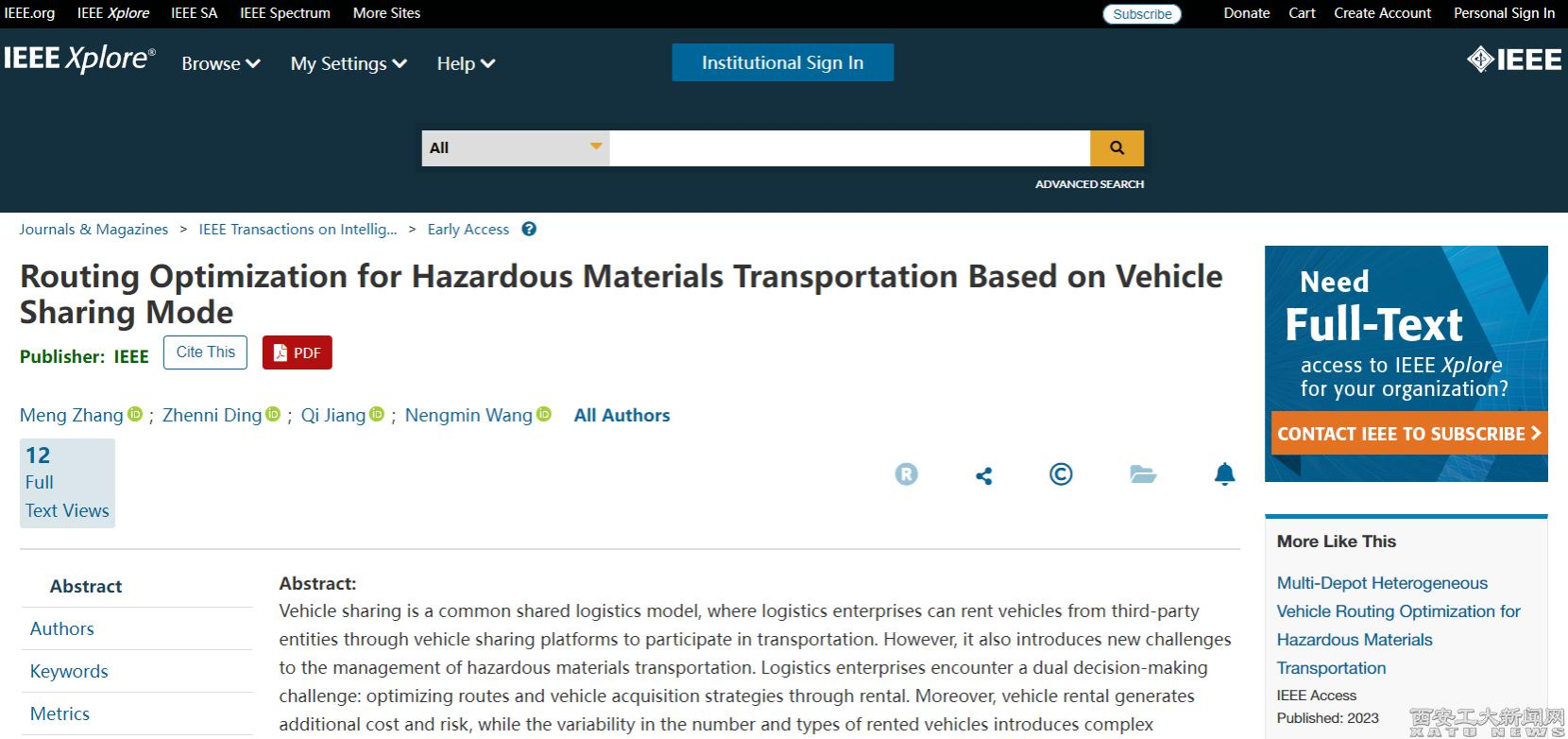The width and height of the screenshot is (1568, 739).
Task: Expand the My Settings dropdown
Action: tap(349, 63)
